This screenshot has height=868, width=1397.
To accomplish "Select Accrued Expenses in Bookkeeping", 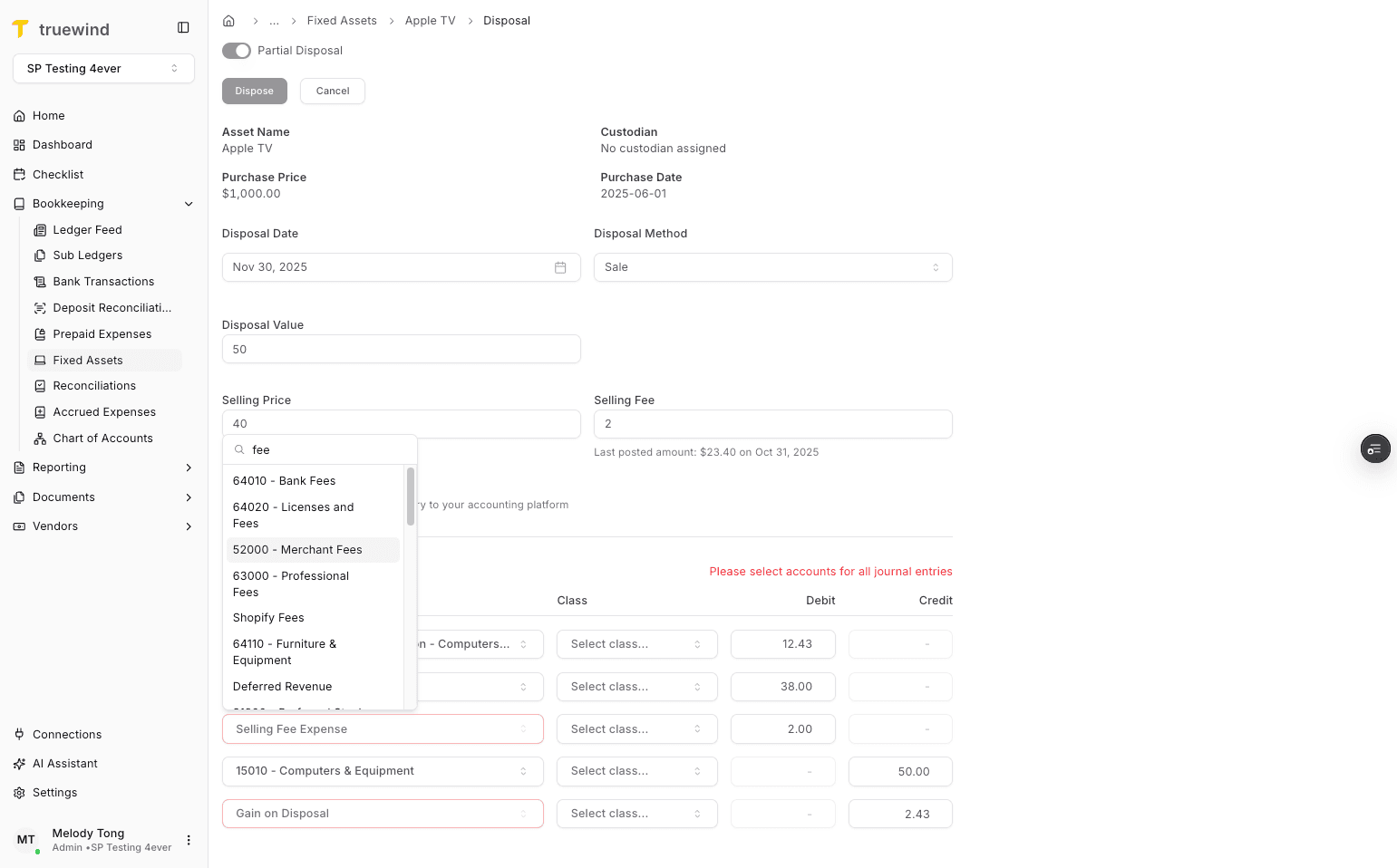I will point(102,411).
